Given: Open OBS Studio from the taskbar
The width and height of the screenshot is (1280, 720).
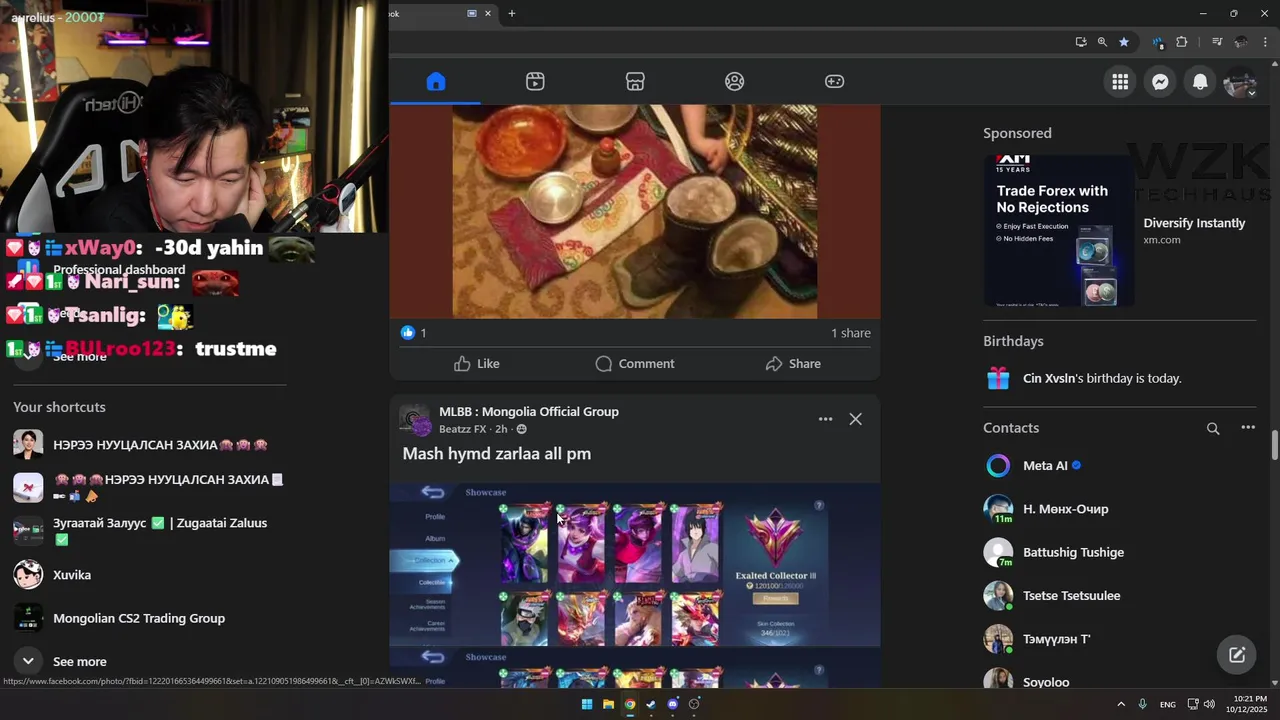Looking at the screenshot, I should [x=694, y=704].
